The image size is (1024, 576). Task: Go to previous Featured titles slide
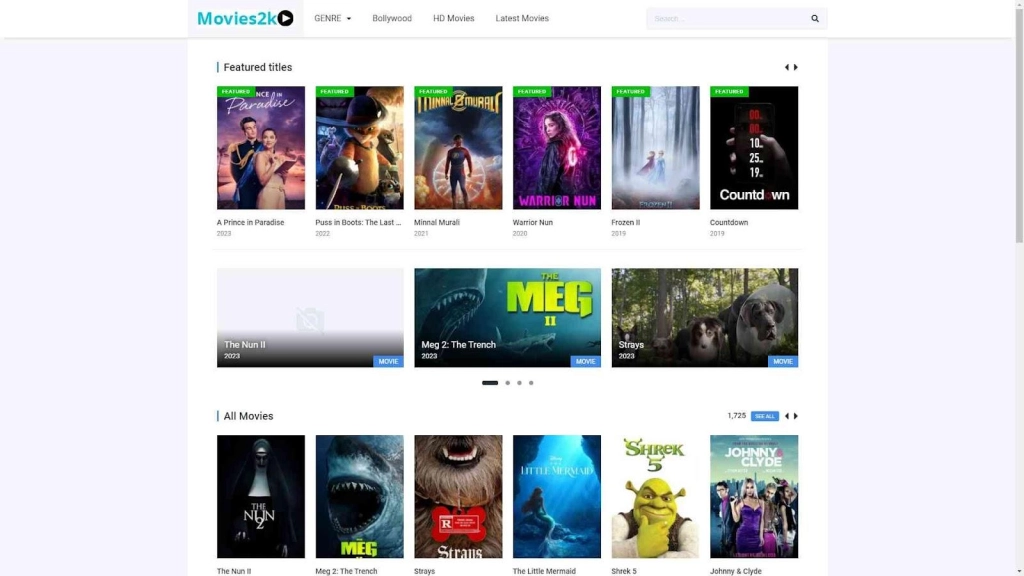pos(786,67)
